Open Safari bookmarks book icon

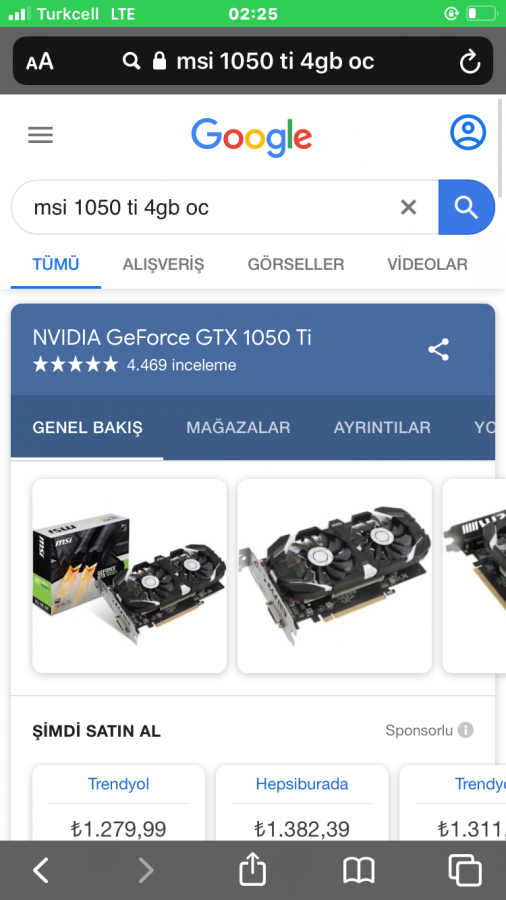click(x=359, y=870)
